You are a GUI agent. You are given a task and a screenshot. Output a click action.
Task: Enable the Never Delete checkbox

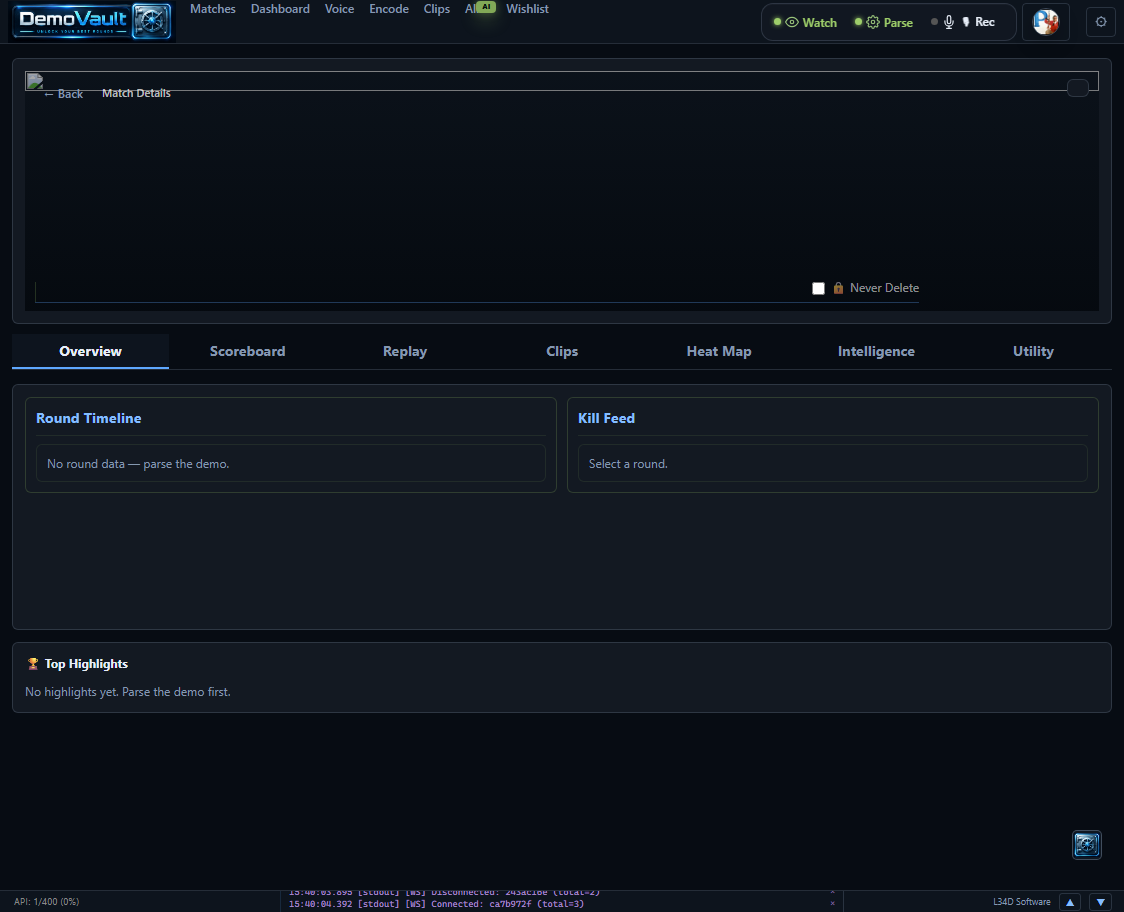[x=818, y=288]
